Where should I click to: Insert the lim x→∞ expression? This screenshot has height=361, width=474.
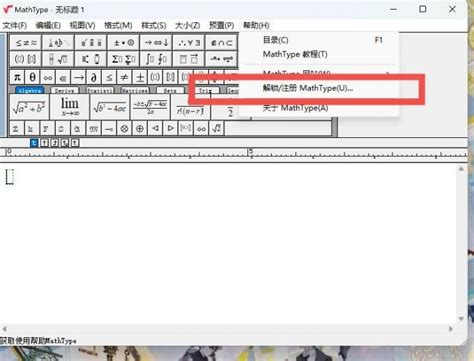point(70,107)
